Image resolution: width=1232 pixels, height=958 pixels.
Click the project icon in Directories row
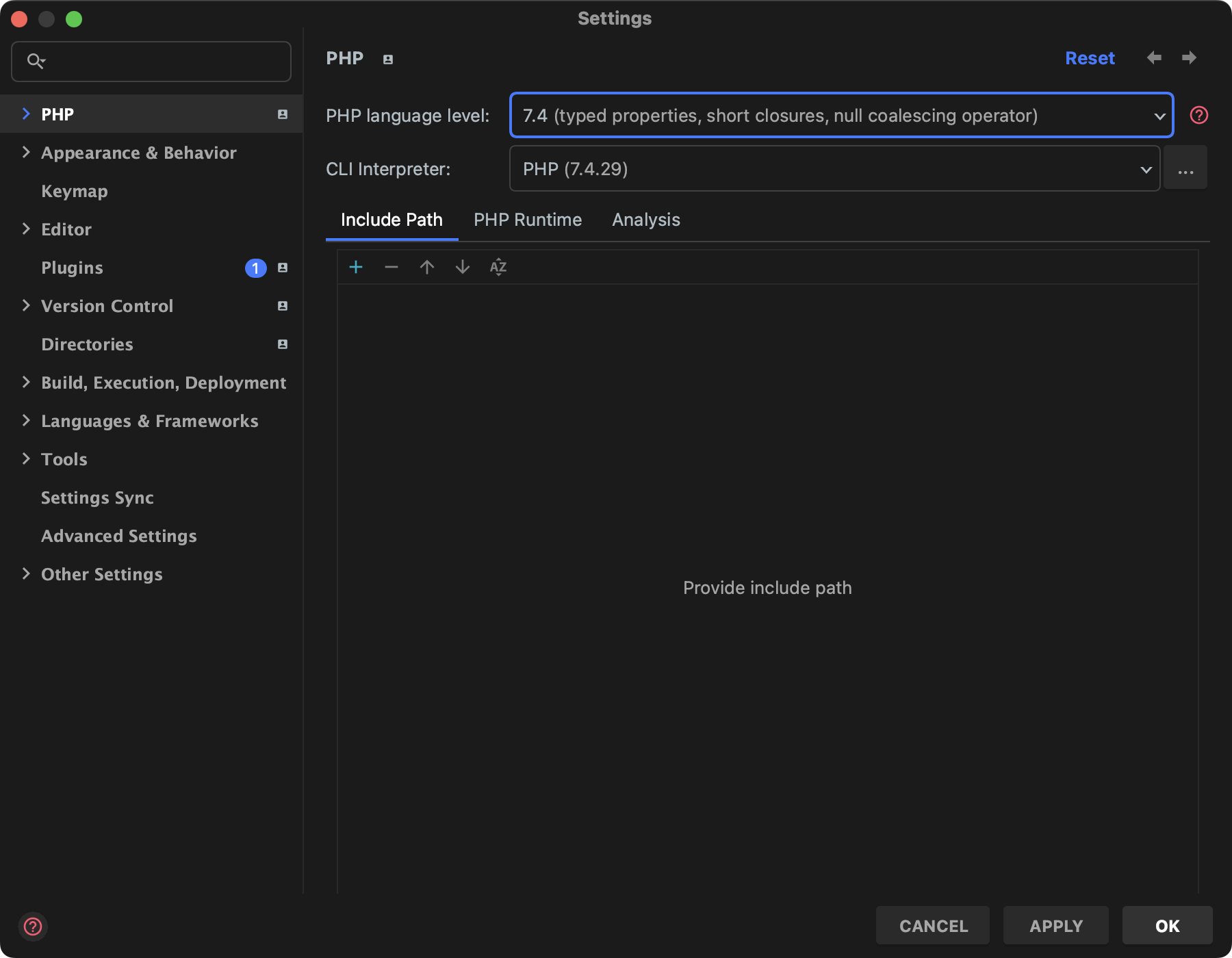point(283,344)
